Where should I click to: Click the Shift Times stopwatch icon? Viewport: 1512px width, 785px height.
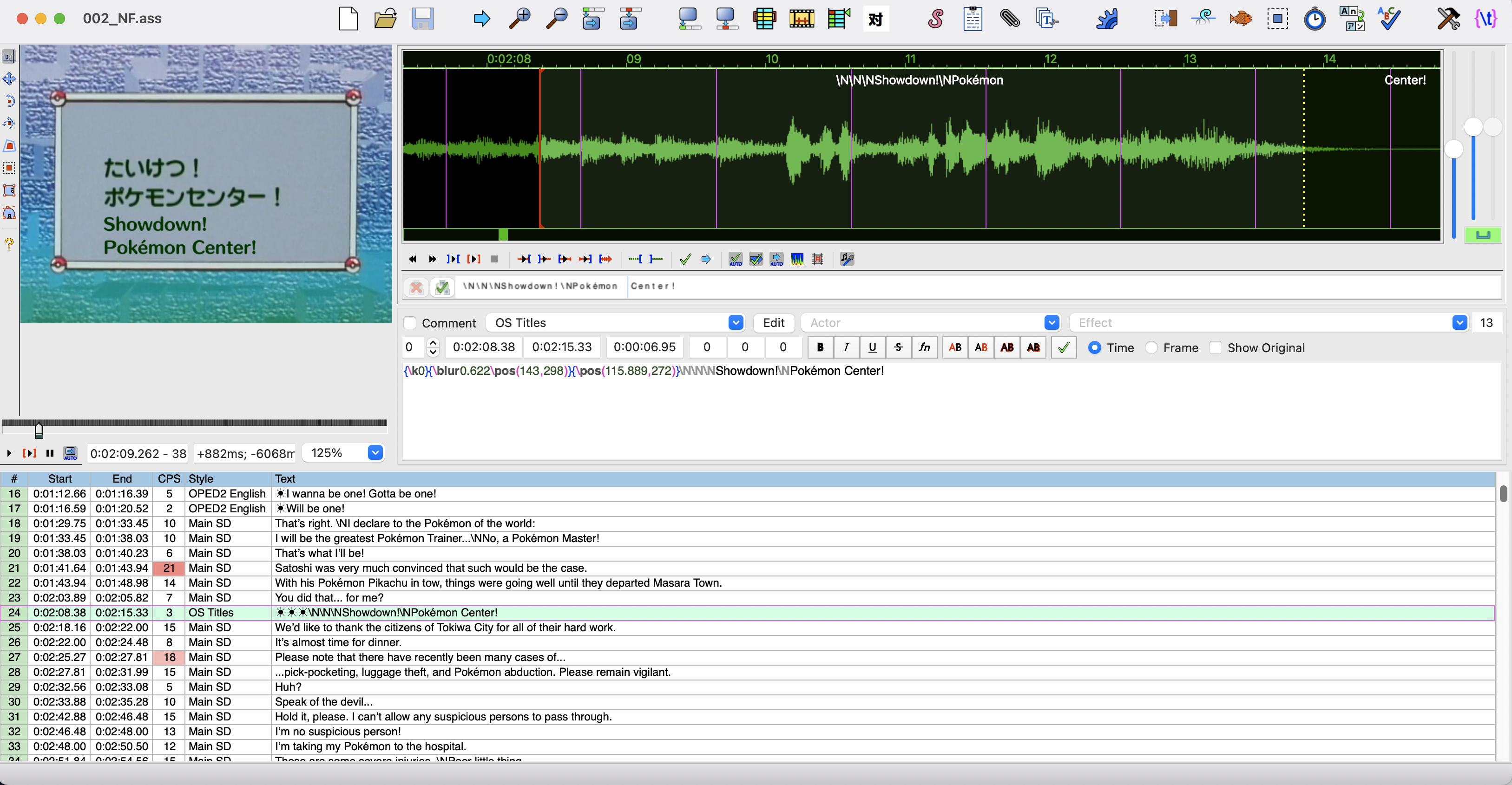click(x=1314, y=19)
